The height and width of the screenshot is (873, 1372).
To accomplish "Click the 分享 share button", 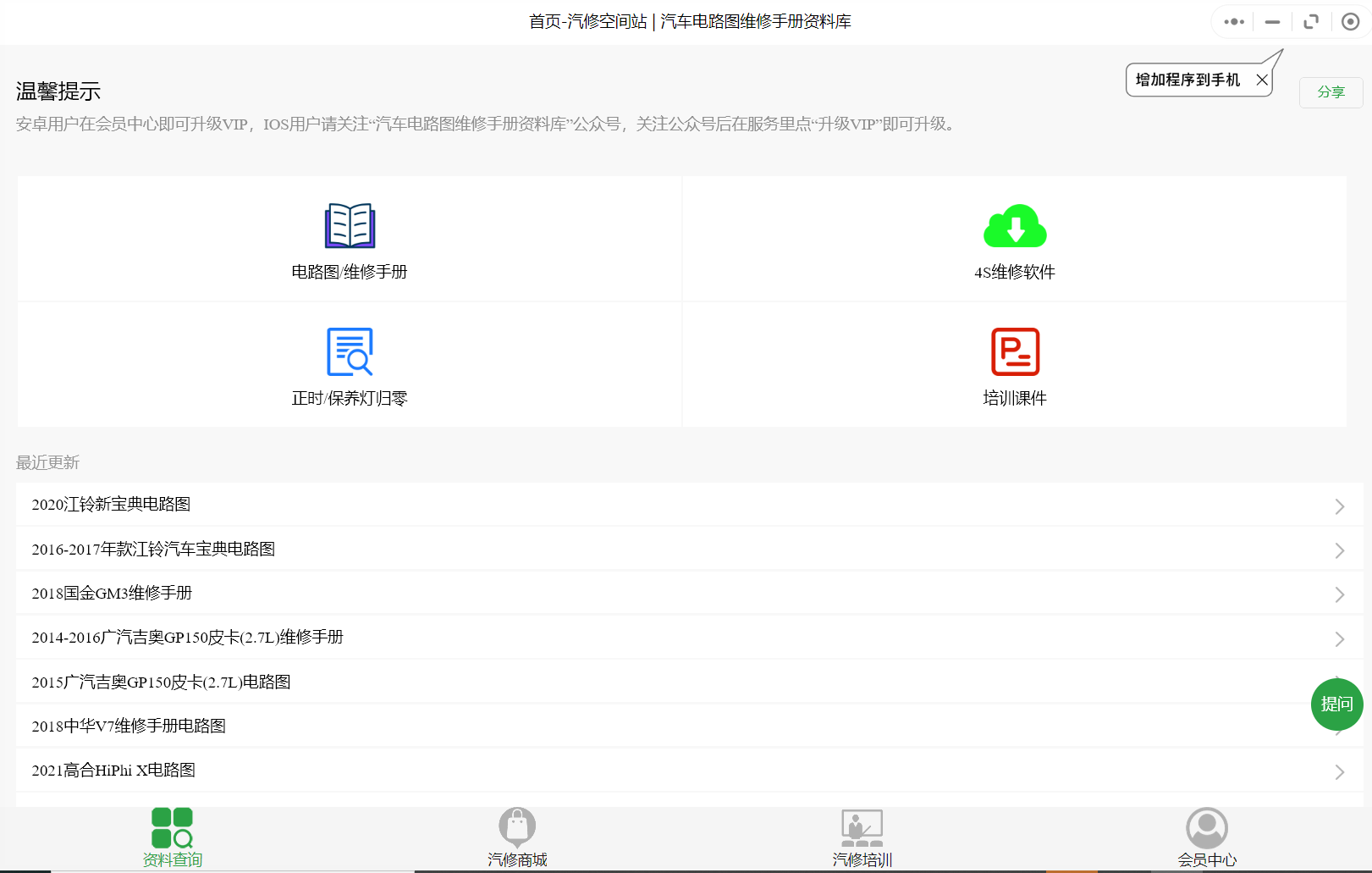I will pyautogui.click(x=1331, y=92).
